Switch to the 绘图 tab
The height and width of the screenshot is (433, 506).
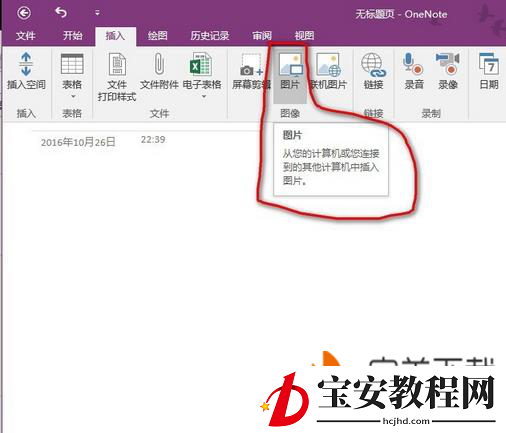point(158,35)
